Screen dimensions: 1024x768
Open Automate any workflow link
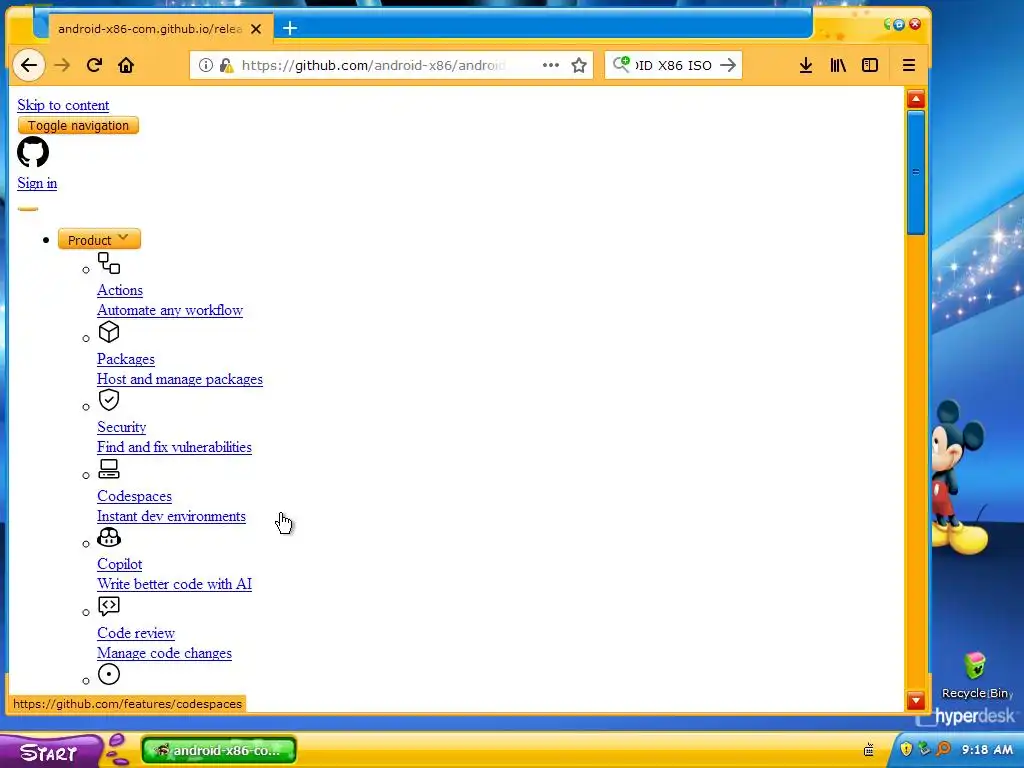[x=170, y=310]
